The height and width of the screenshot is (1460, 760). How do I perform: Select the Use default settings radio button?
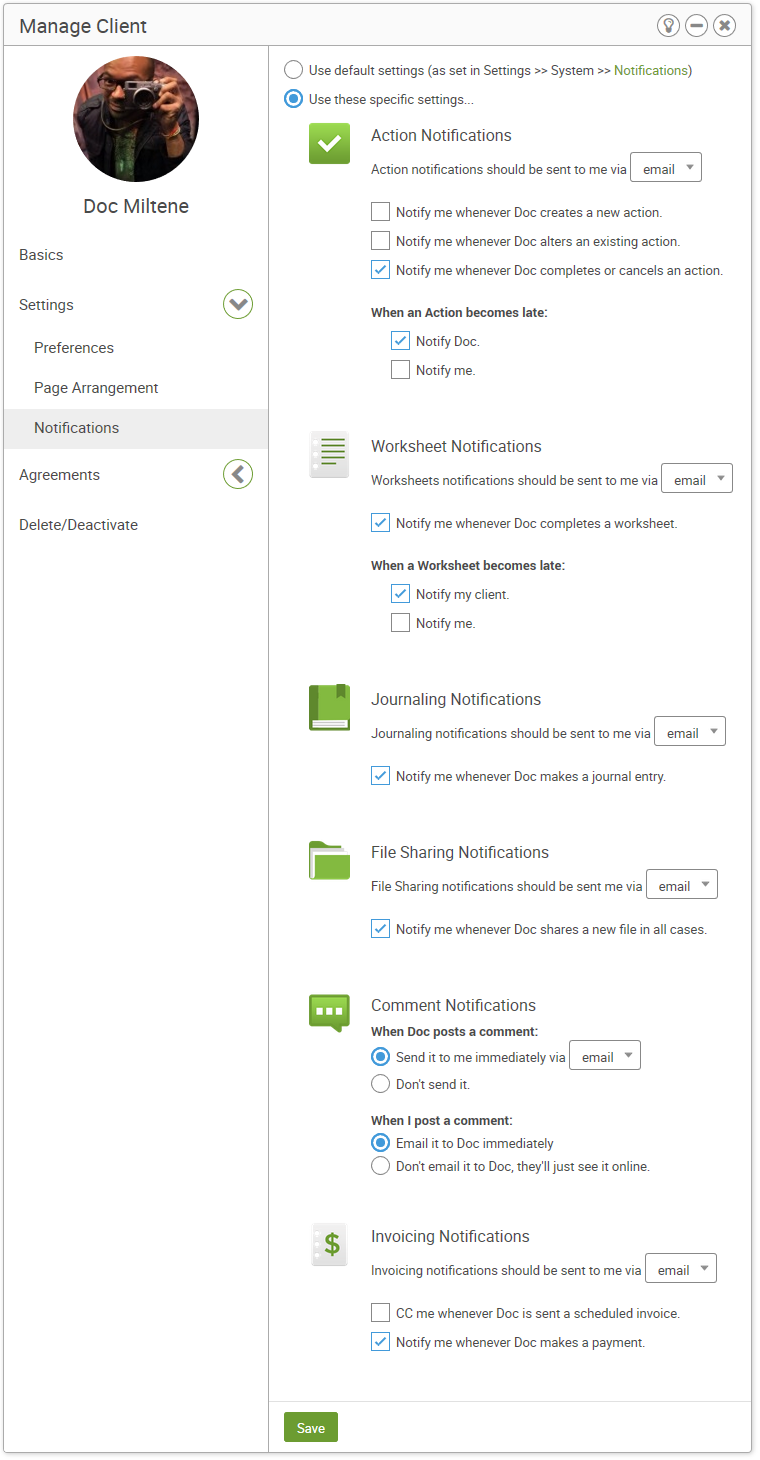click(x=294, y=70)
